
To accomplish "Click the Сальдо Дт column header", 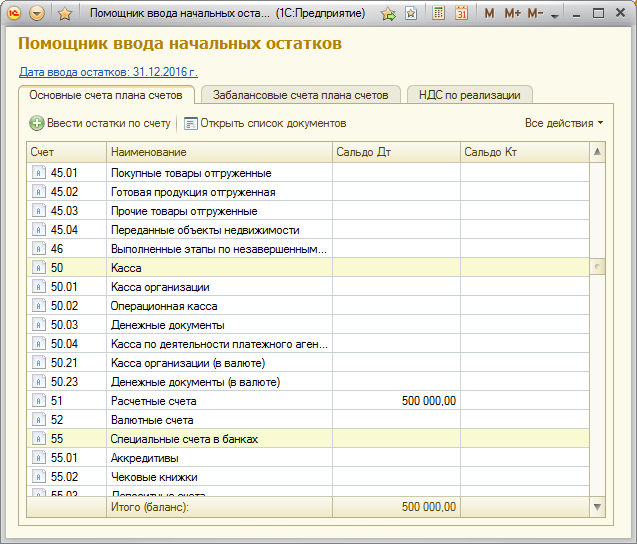I will (396, 152).
